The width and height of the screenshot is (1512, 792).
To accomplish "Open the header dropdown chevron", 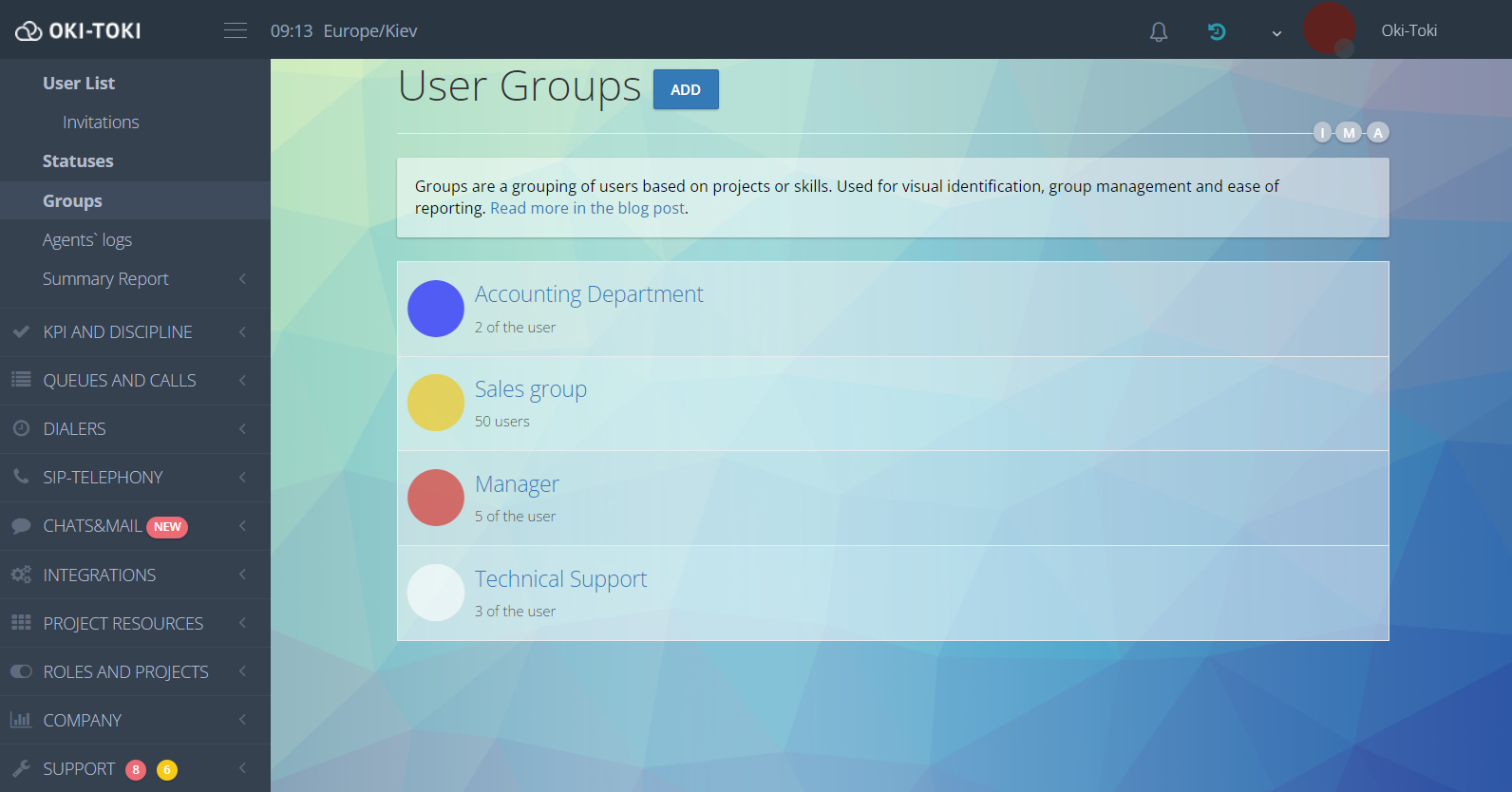I will click(x=1276, y=33).
